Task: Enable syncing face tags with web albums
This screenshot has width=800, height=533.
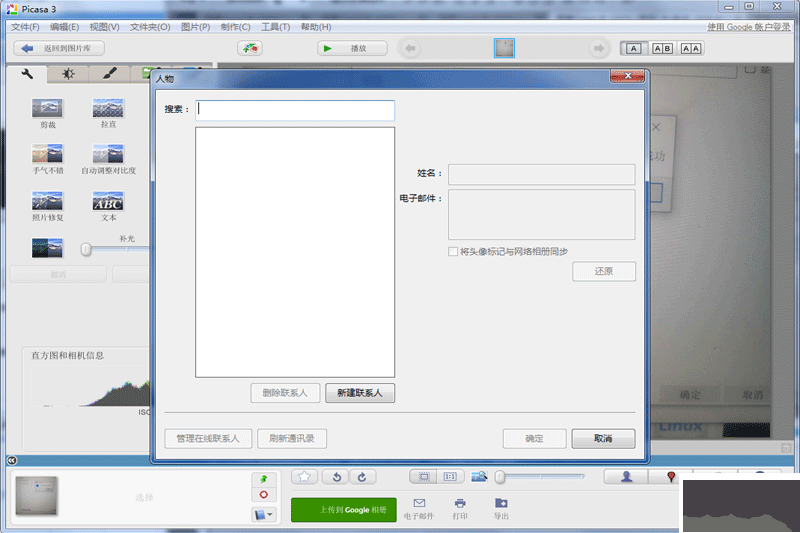Action: point(453,252)
